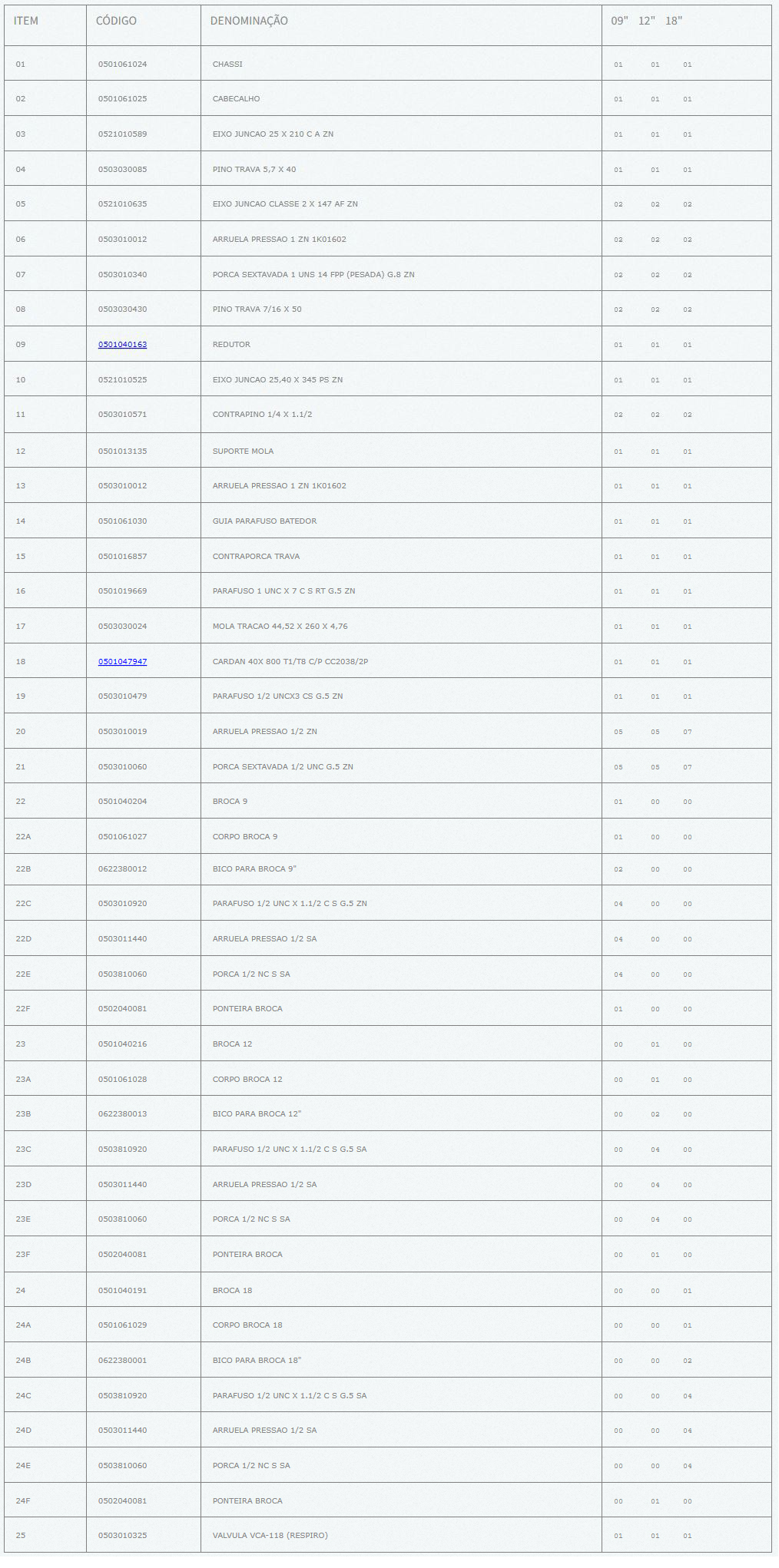The height and width of the screenshot is (1568, 779).
Task: Select the VALVULA VCA-118 (RESPIRO) cell
Action: pyautogui.click(x=270, y=1536)
